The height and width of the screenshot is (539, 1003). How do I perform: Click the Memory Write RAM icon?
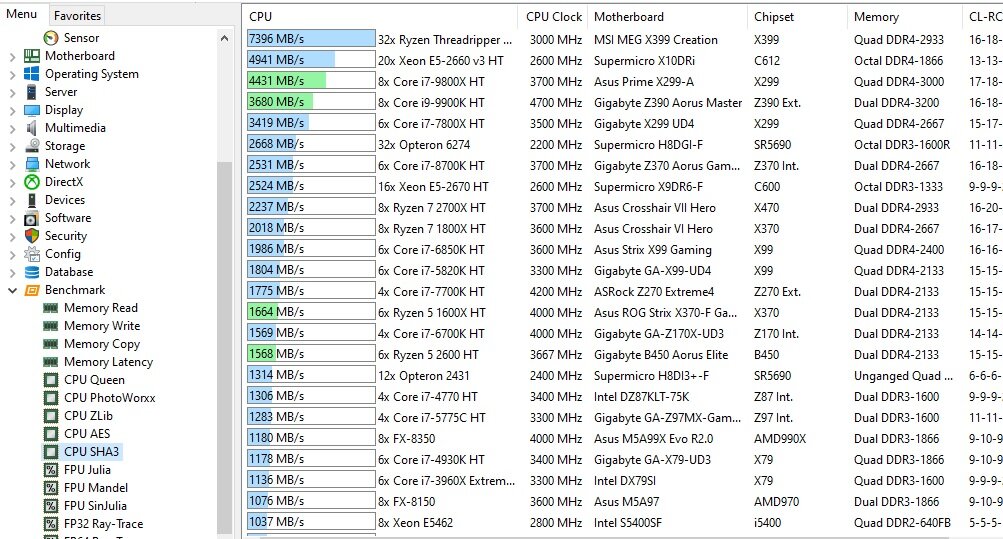[x=51, y=326]
